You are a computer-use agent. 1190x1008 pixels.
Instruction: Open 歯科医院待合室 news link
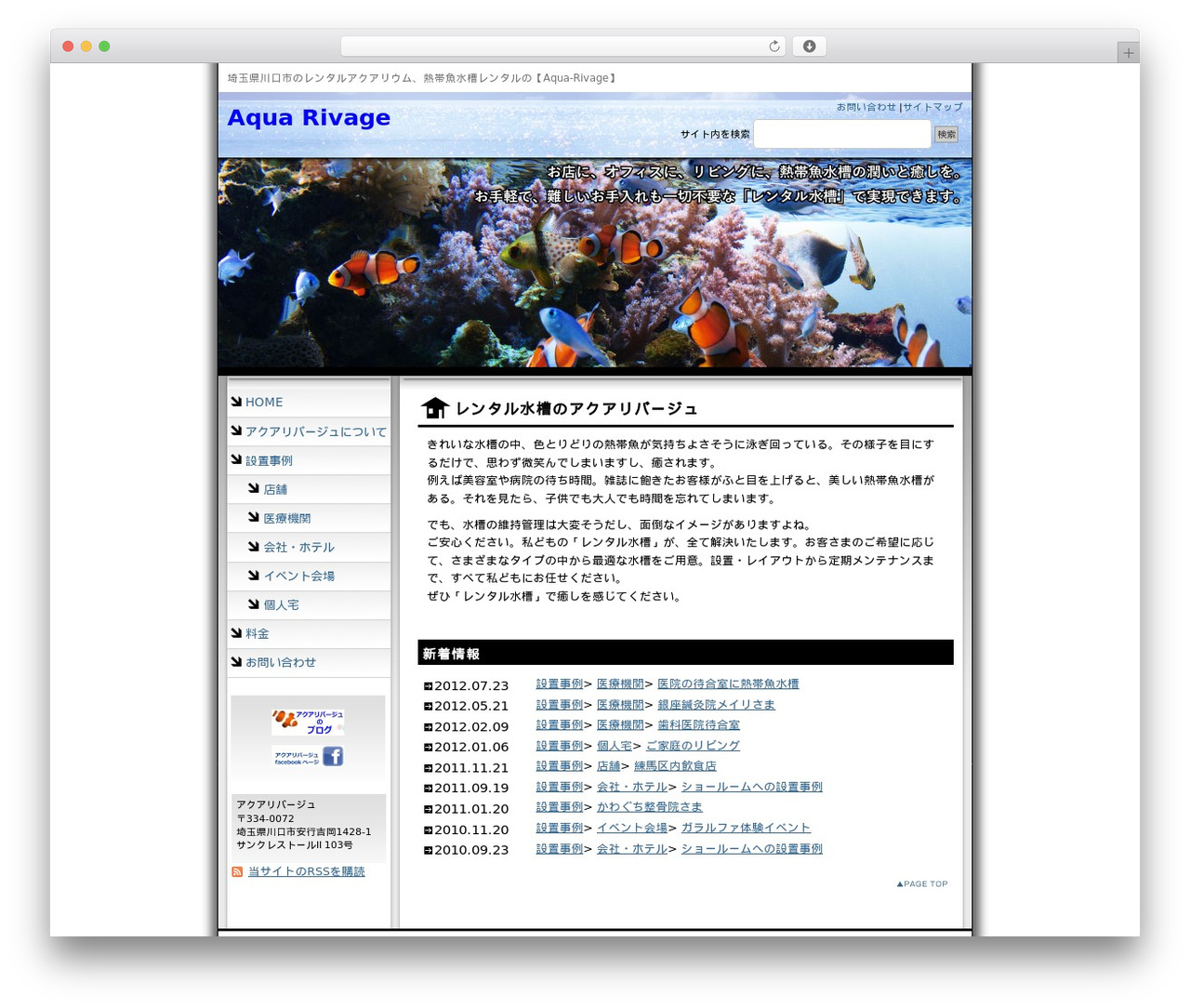tap(698, 725)
